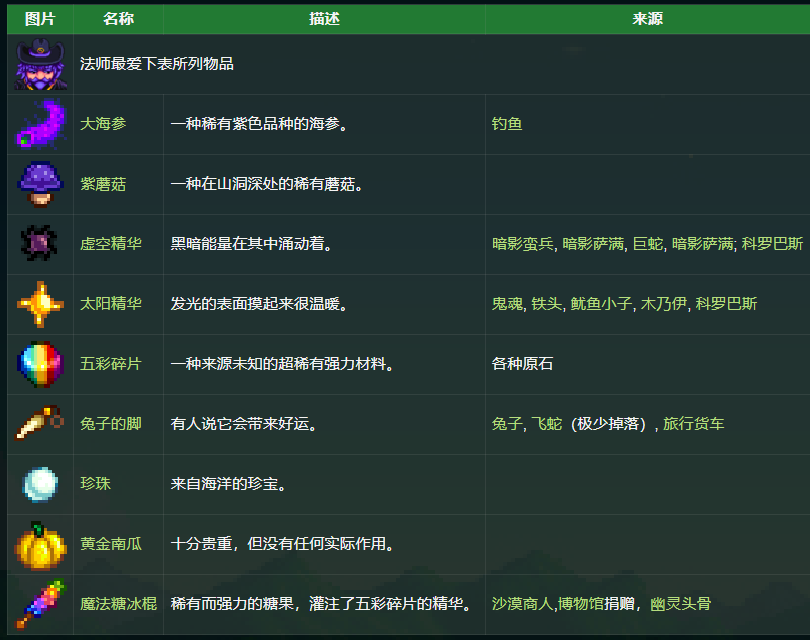Click the white Pearl image
The width and height of the screenshot is (810, 640).
coord(40,484)
